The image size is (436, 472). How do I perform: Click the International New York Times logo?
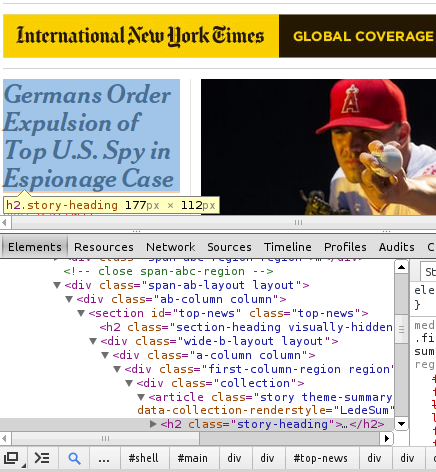click(x=141, y=36)
